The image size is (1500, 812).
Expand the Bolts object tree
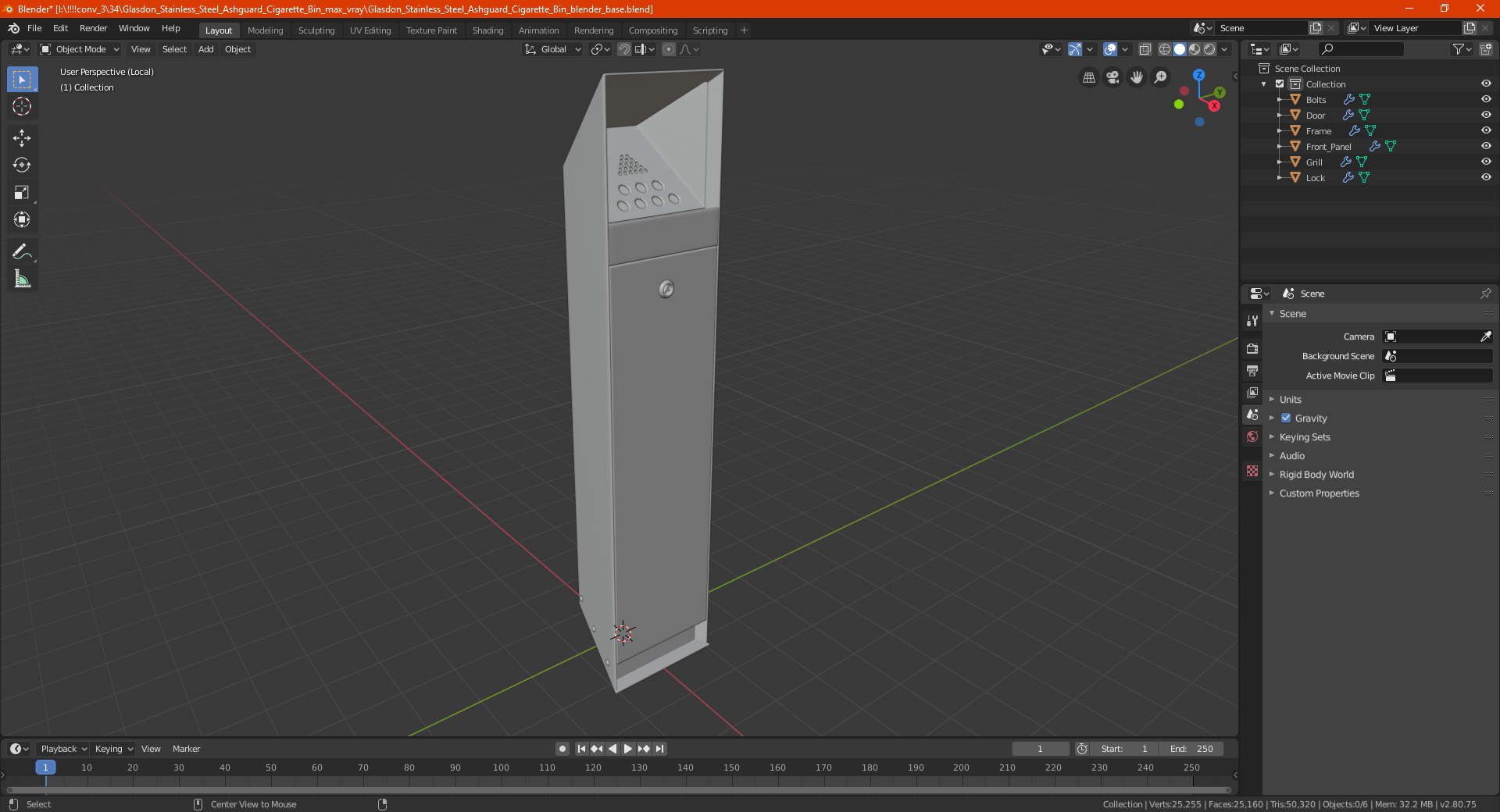(1279, 100)
